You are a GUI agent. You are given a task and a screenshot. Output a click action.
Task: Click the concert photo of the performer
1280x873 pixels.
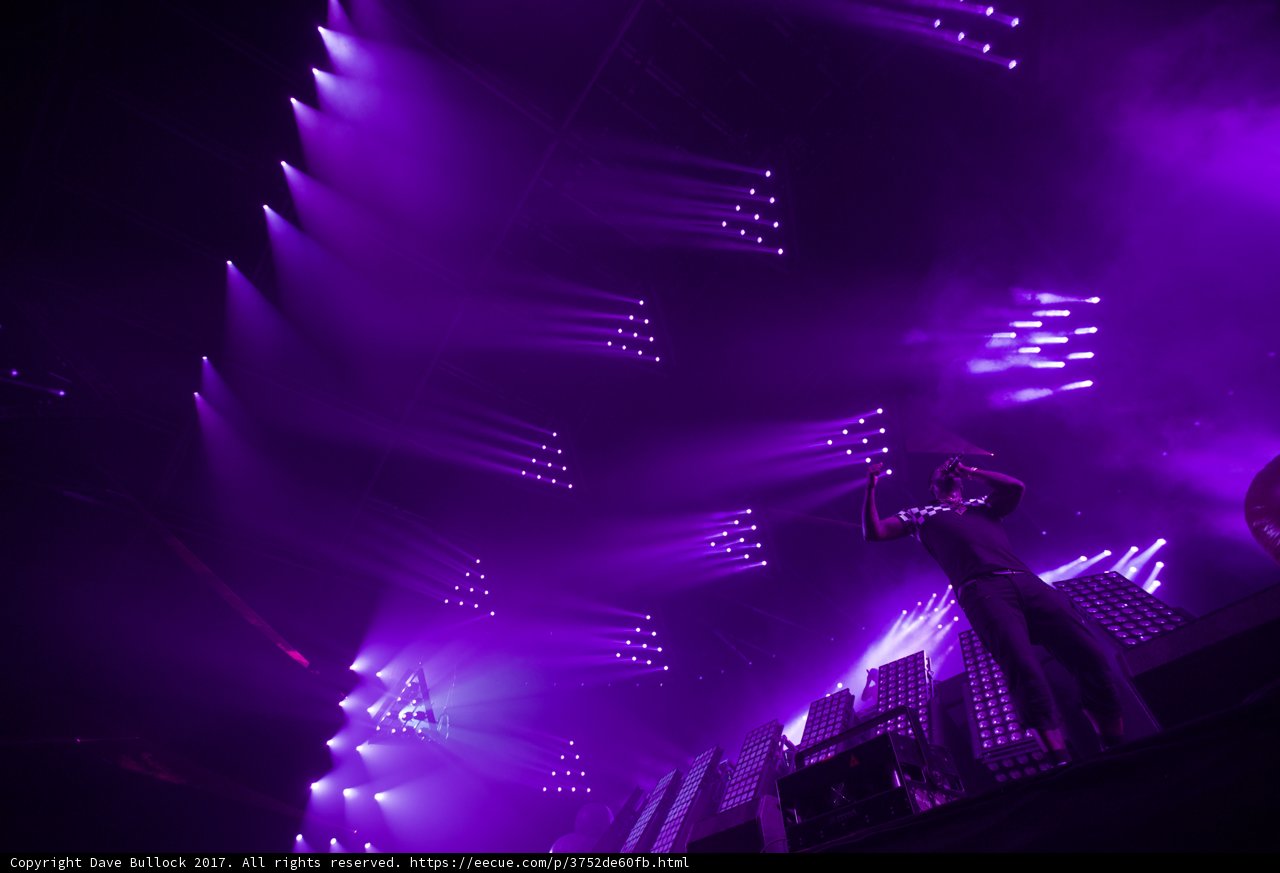point(640,426)
